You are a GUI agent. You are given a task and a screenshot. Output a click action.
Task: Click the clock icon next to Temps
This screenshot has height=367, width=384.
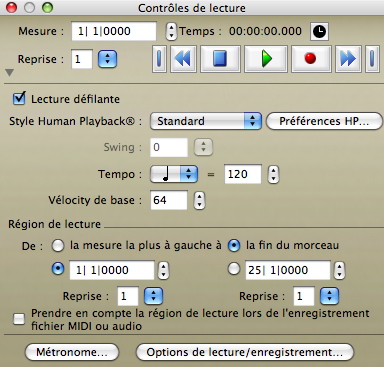point(319,31)
